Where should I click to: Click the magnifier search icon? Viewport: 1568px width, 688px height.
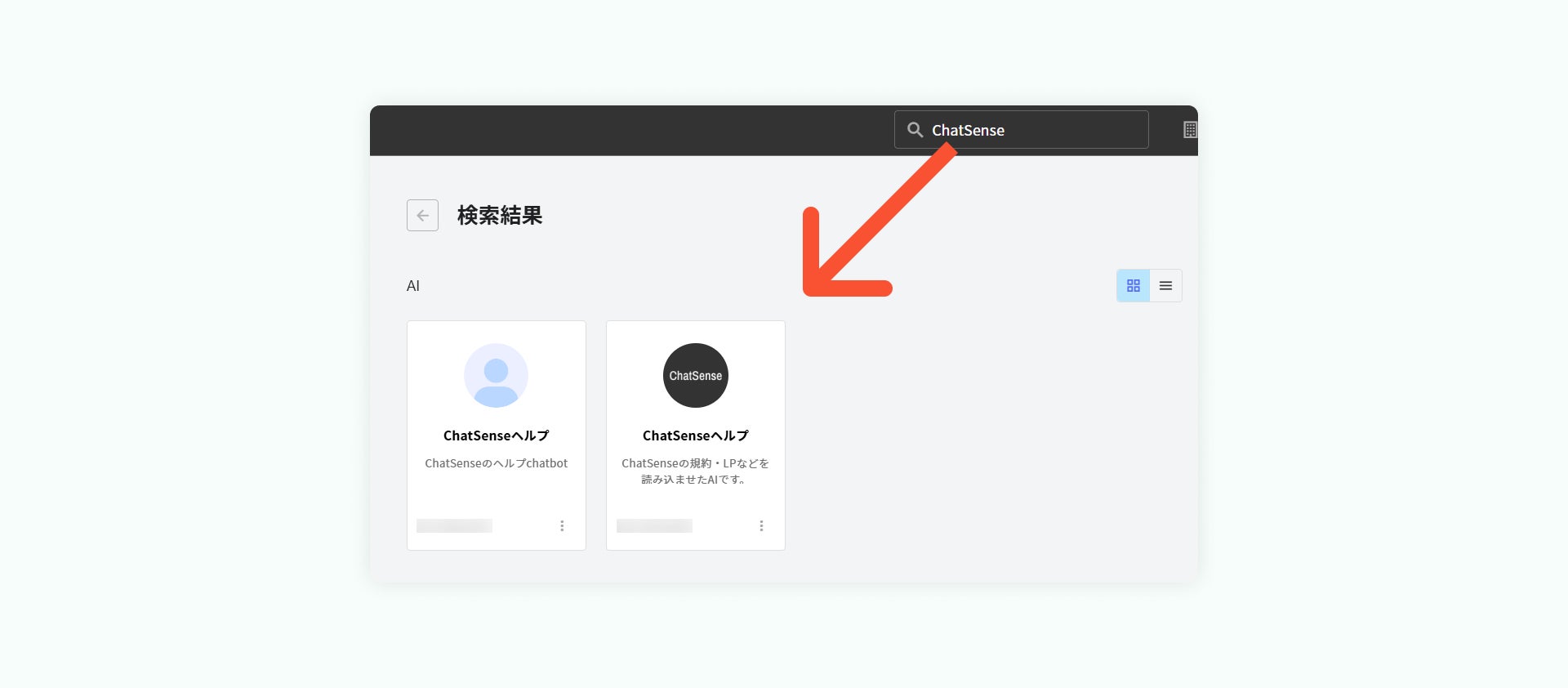tap(915, 130)
